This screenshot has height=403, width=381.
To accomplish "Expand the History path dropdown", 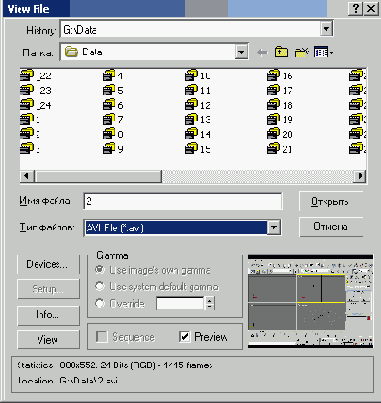I will [x=327, y=29].
